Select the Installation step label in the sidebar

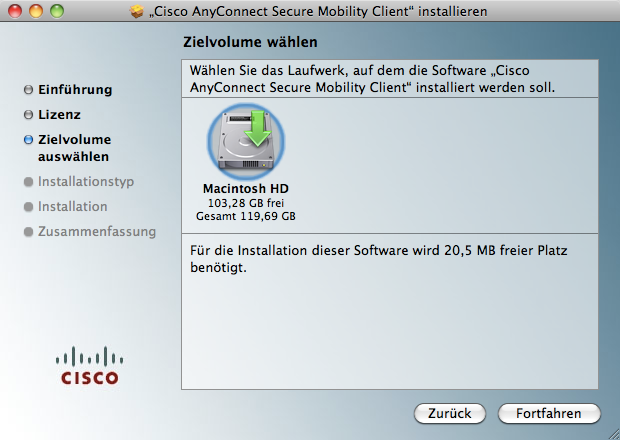point(72,207)
